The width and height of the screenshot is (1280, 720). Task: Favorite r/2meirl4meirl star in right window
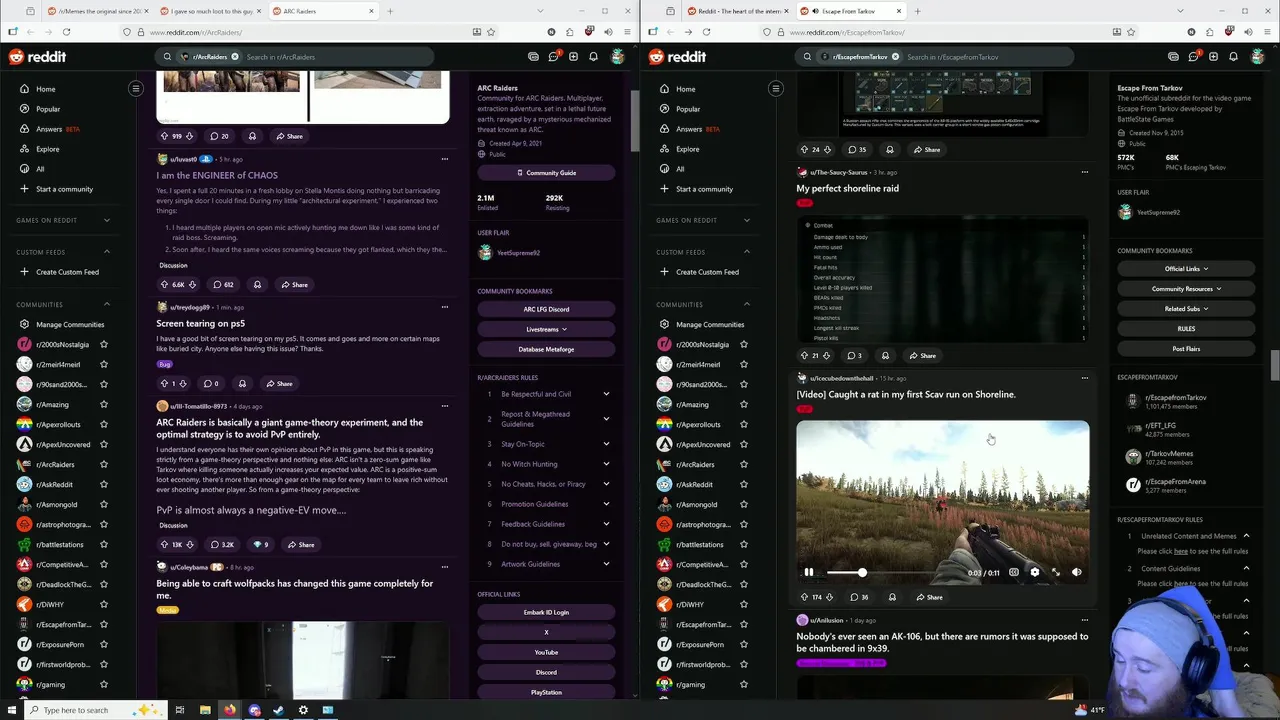coord(744,364)
